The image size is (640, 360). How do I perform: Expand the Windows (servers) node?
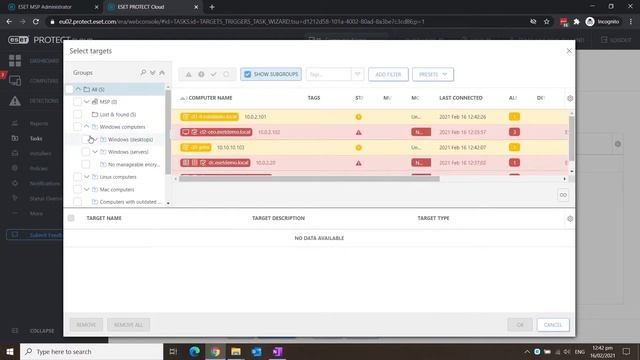(95, 152)
